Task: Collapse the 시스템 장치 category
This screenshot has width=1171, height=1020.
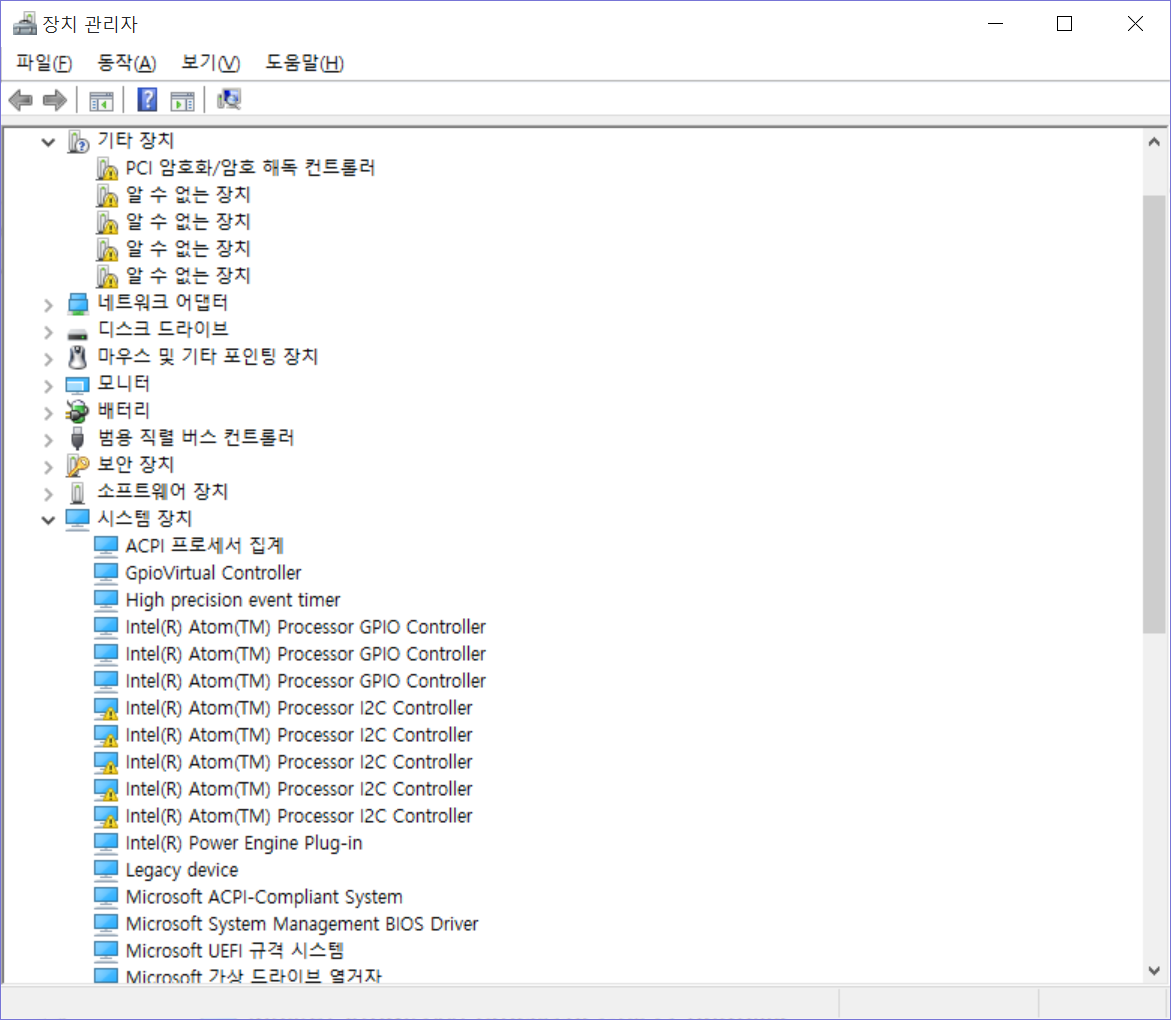Action: click(x=49, y=520)
